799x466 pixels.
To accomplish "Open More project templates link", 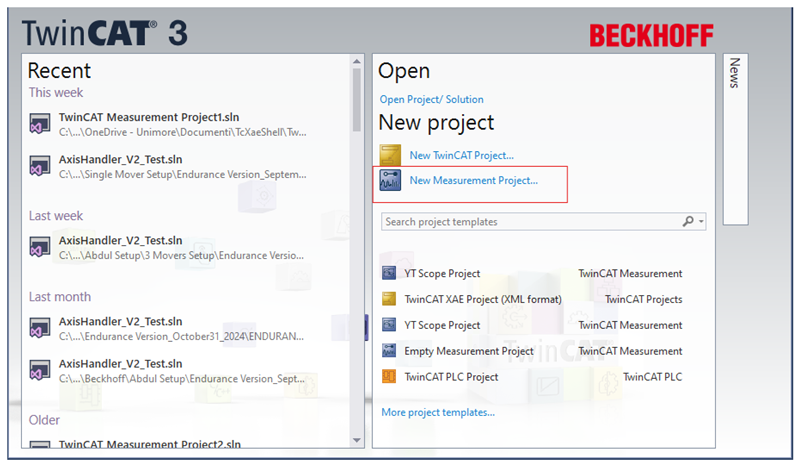I will (x=438, y=413).
